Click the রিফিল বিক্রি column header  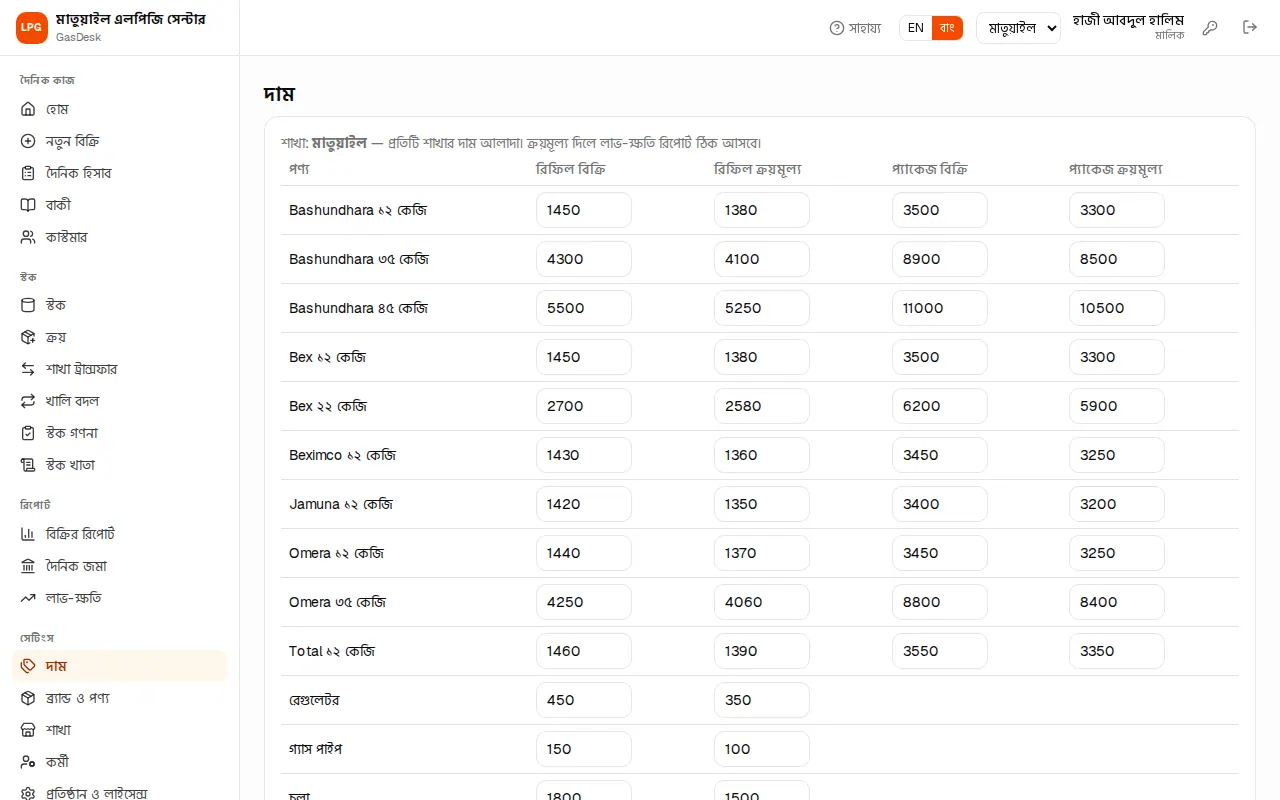570,169
